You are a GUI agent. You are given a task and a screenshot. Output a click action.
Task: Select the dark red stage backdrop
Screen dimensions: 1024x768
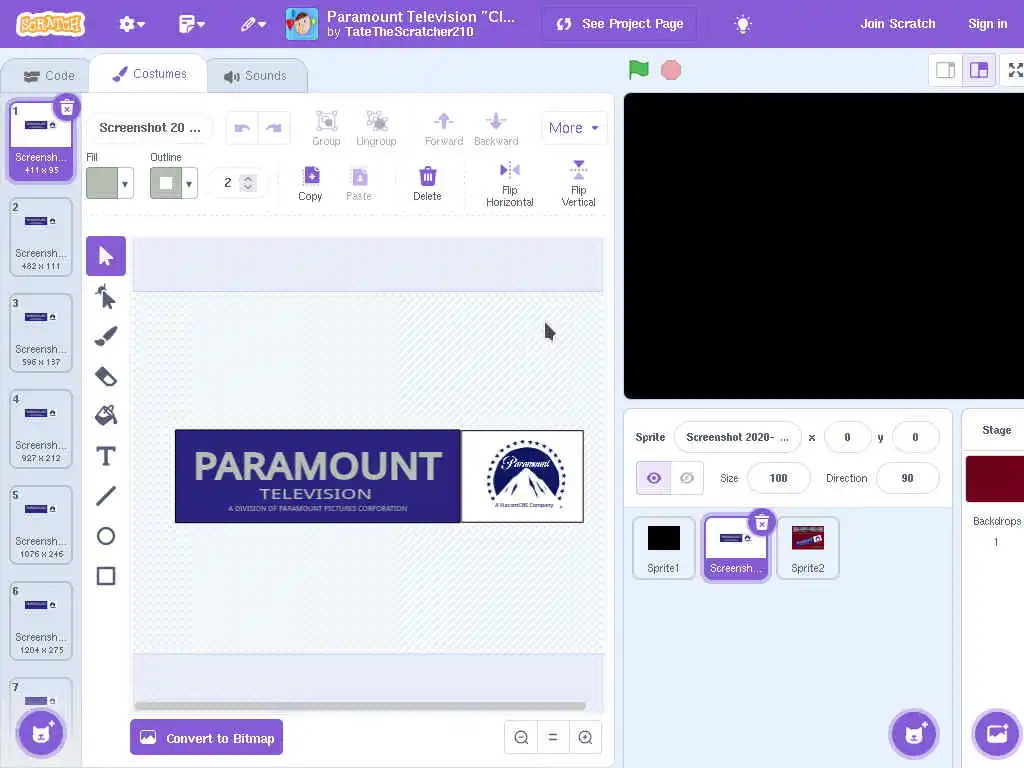(x=995, y=479)
